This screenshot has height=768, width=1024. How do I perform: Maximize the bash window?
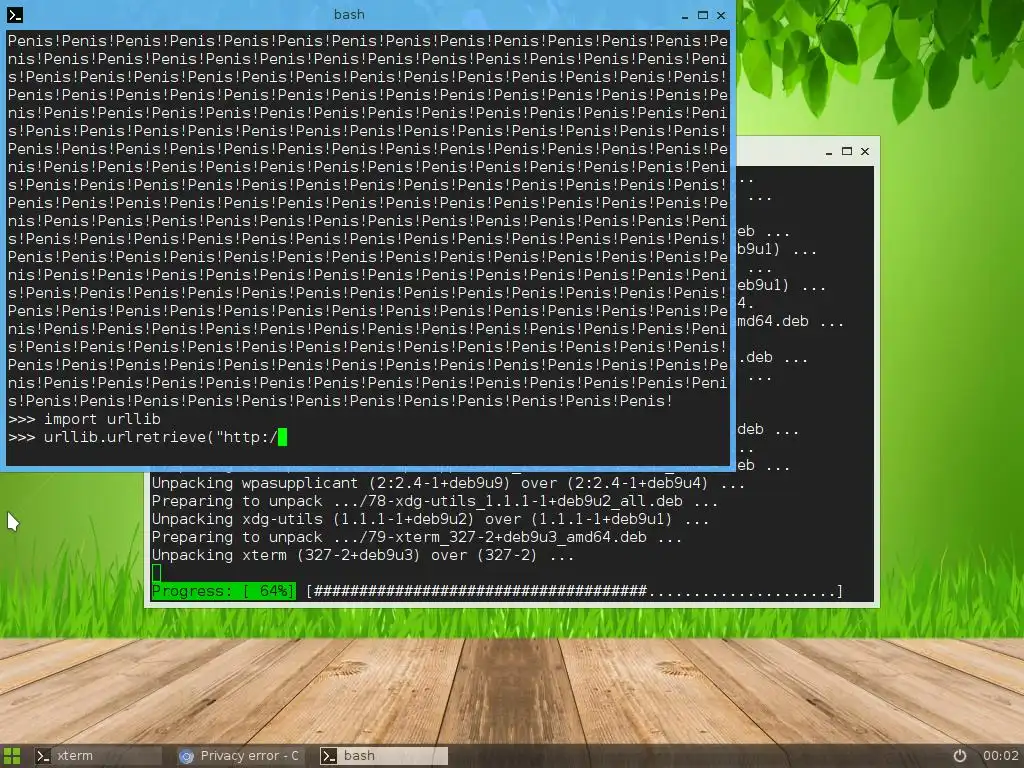703,14
